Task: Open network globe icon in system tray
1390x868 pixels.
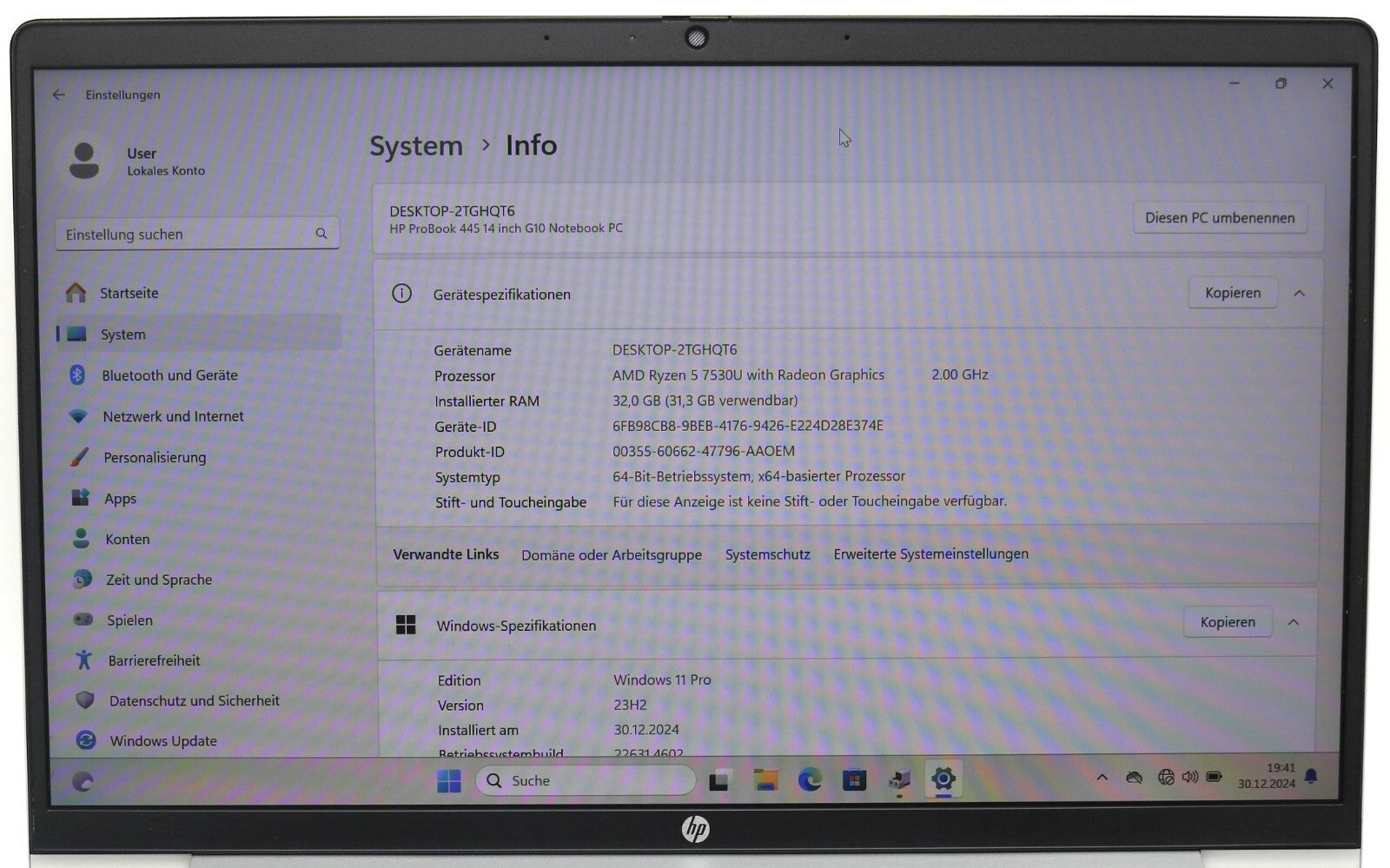Action: tap(1166, 777)
